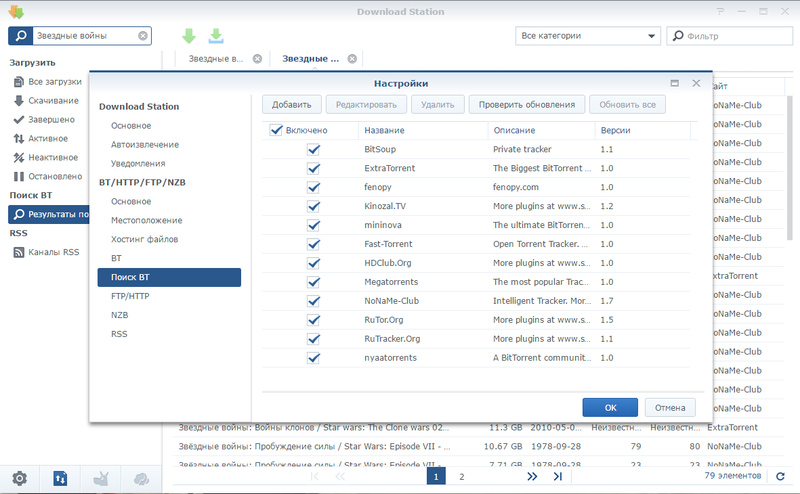Screen dimensions: 800x494
Task: Click the results list vertical scrollbar
Action: pyautogui.click(x=790, y=168)
